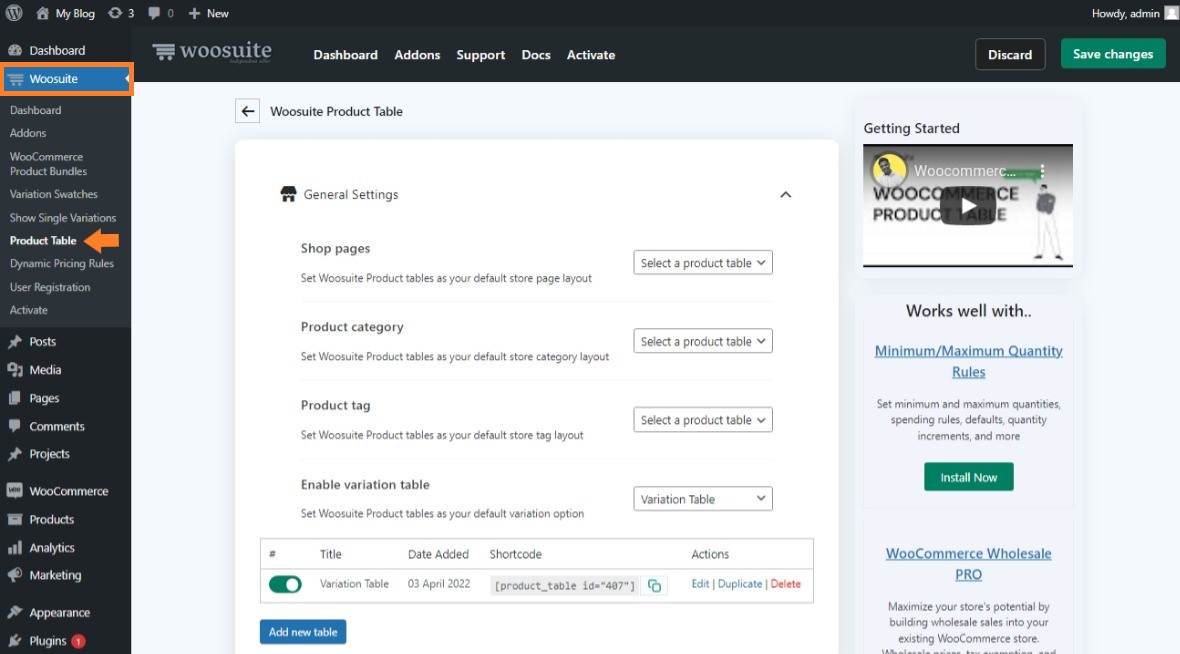Image resolution: width=1180 pixels, height=654 pixels.
Task: Edit the Variation Table row
Action: point(700,584)
